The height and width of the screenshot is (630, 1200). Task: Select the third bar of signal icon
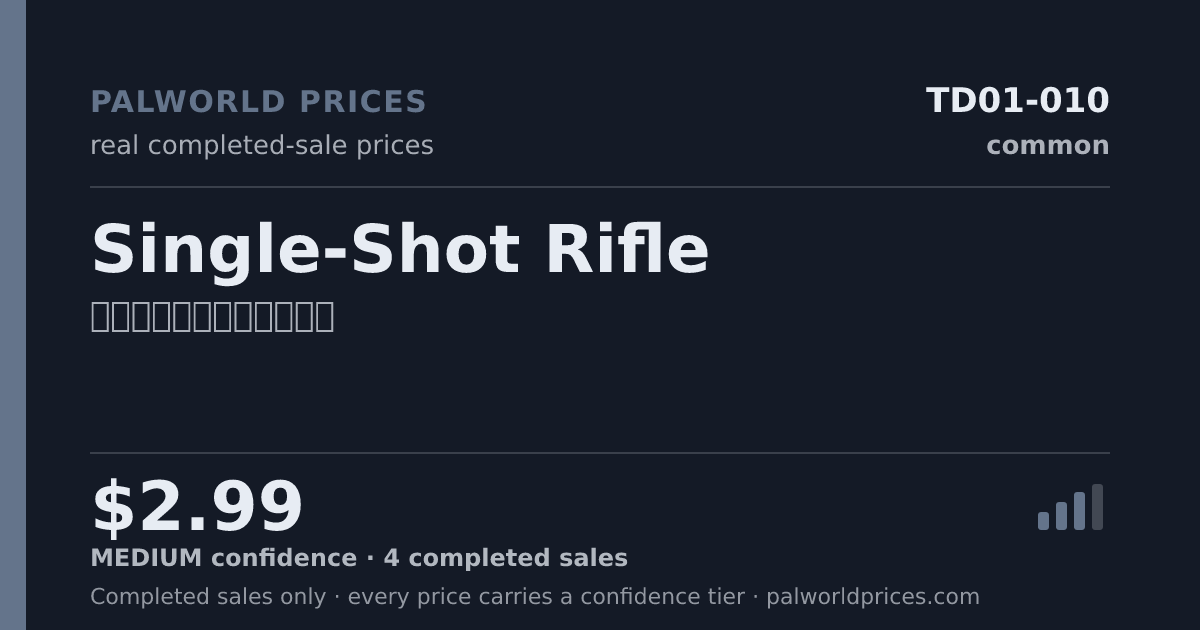1079,511
